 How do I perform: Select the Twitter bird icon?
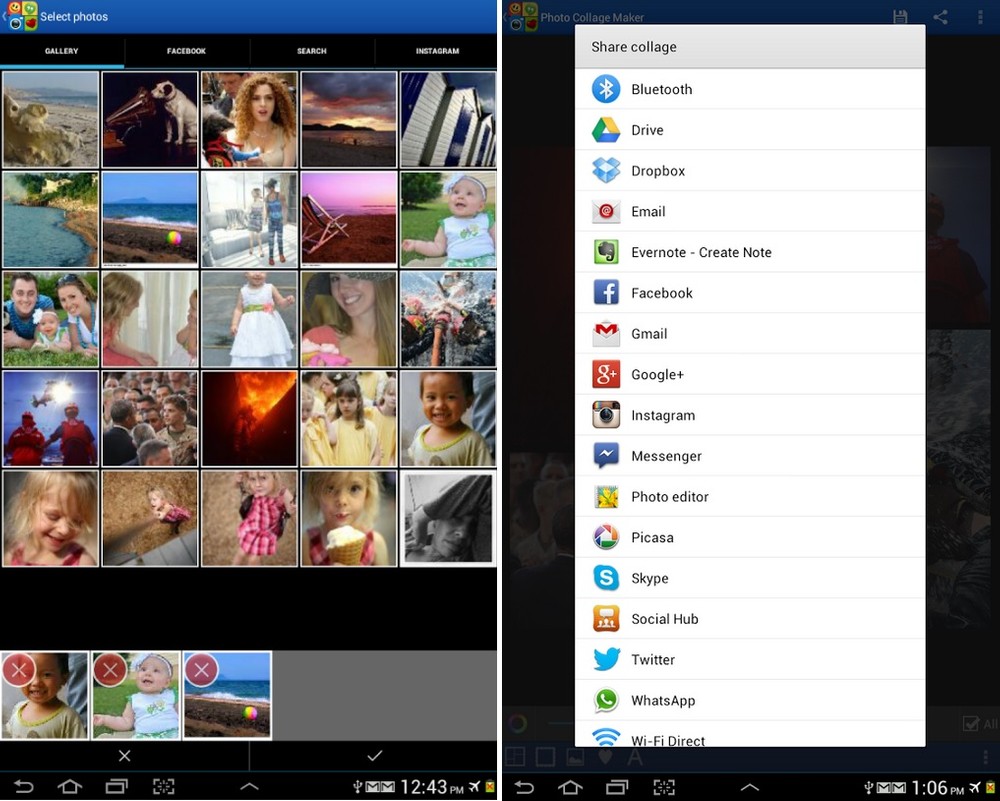coord(606,659)
